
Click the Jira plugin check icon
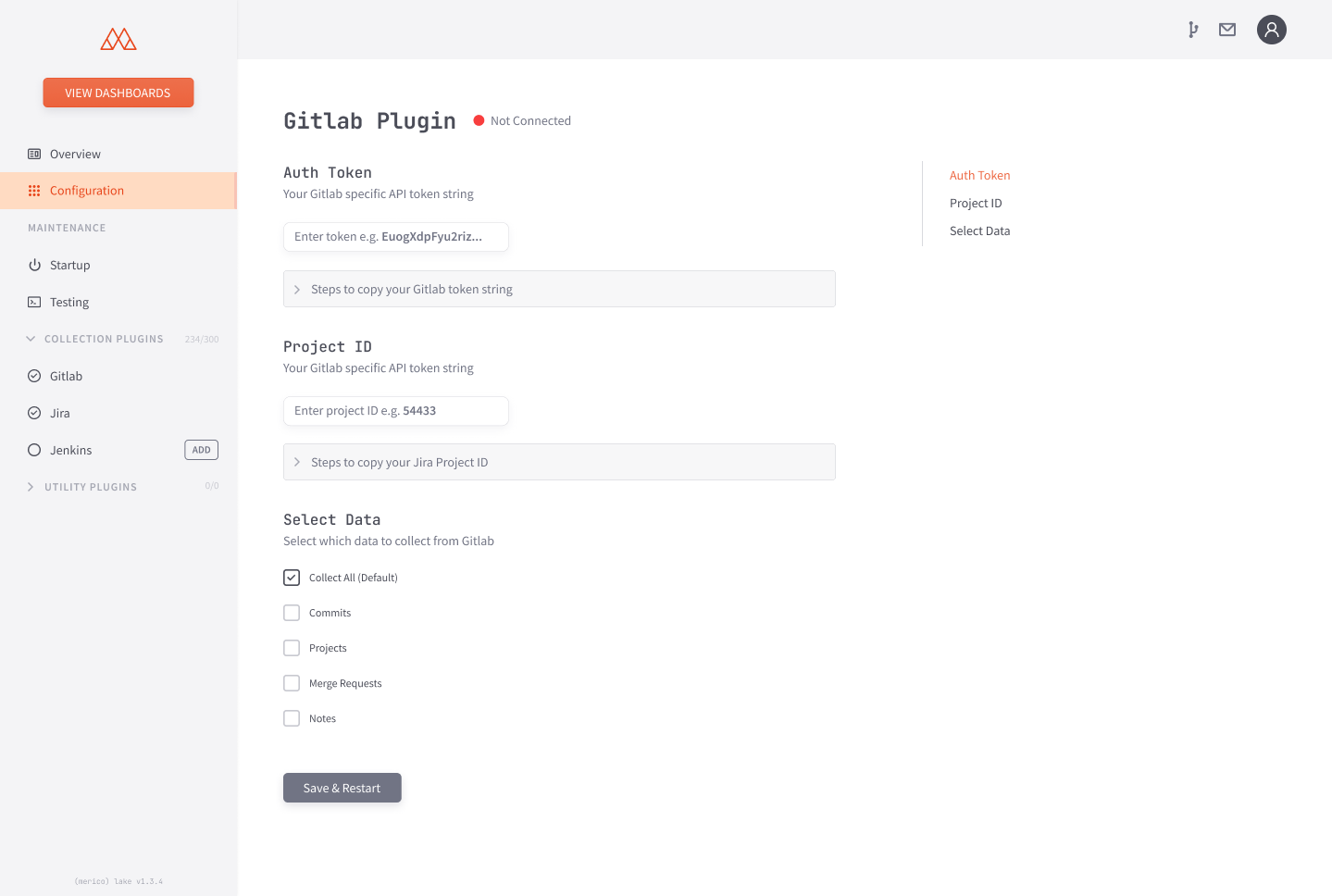pos(33,413)
